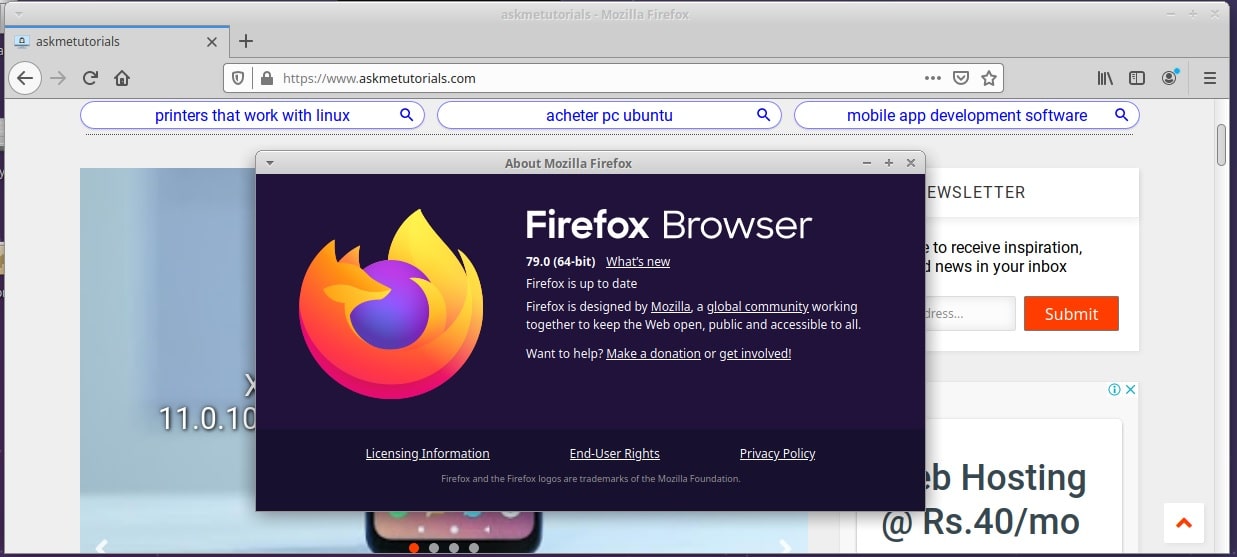The height and width of the screenshot is (557, 1237).
Task: Click the get involved! link
Action: (755, 353)
